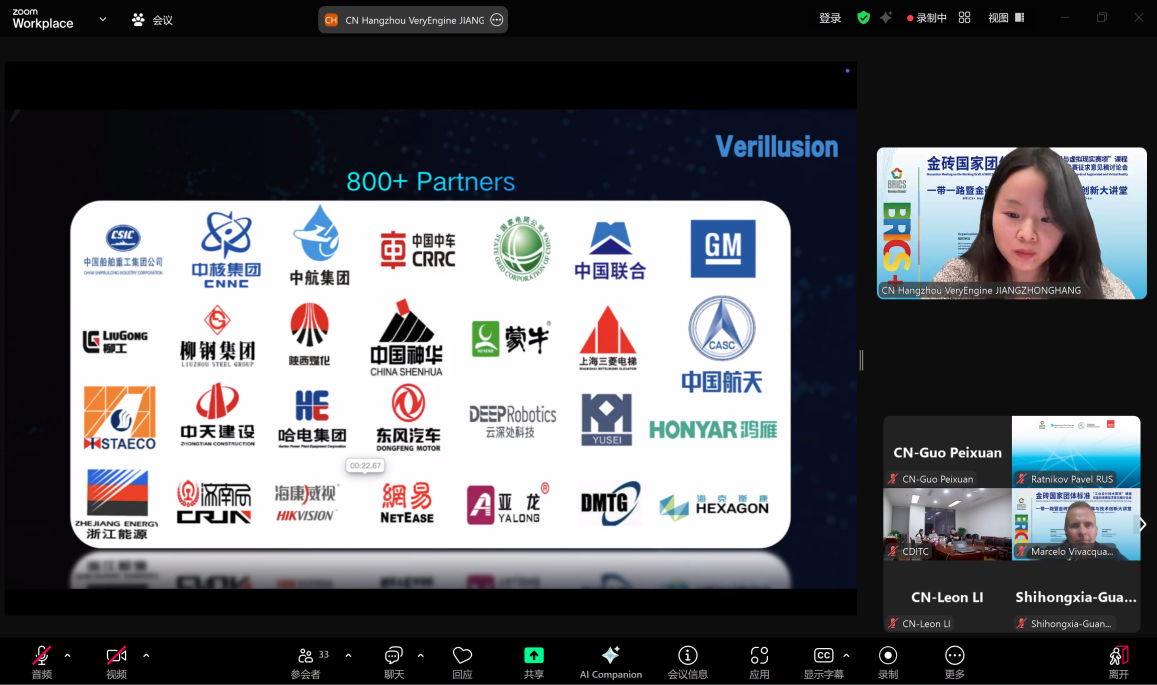Click the 00:22.67 timestamp tooltip
1157x685 pixels.
click(x=365, y=466)
